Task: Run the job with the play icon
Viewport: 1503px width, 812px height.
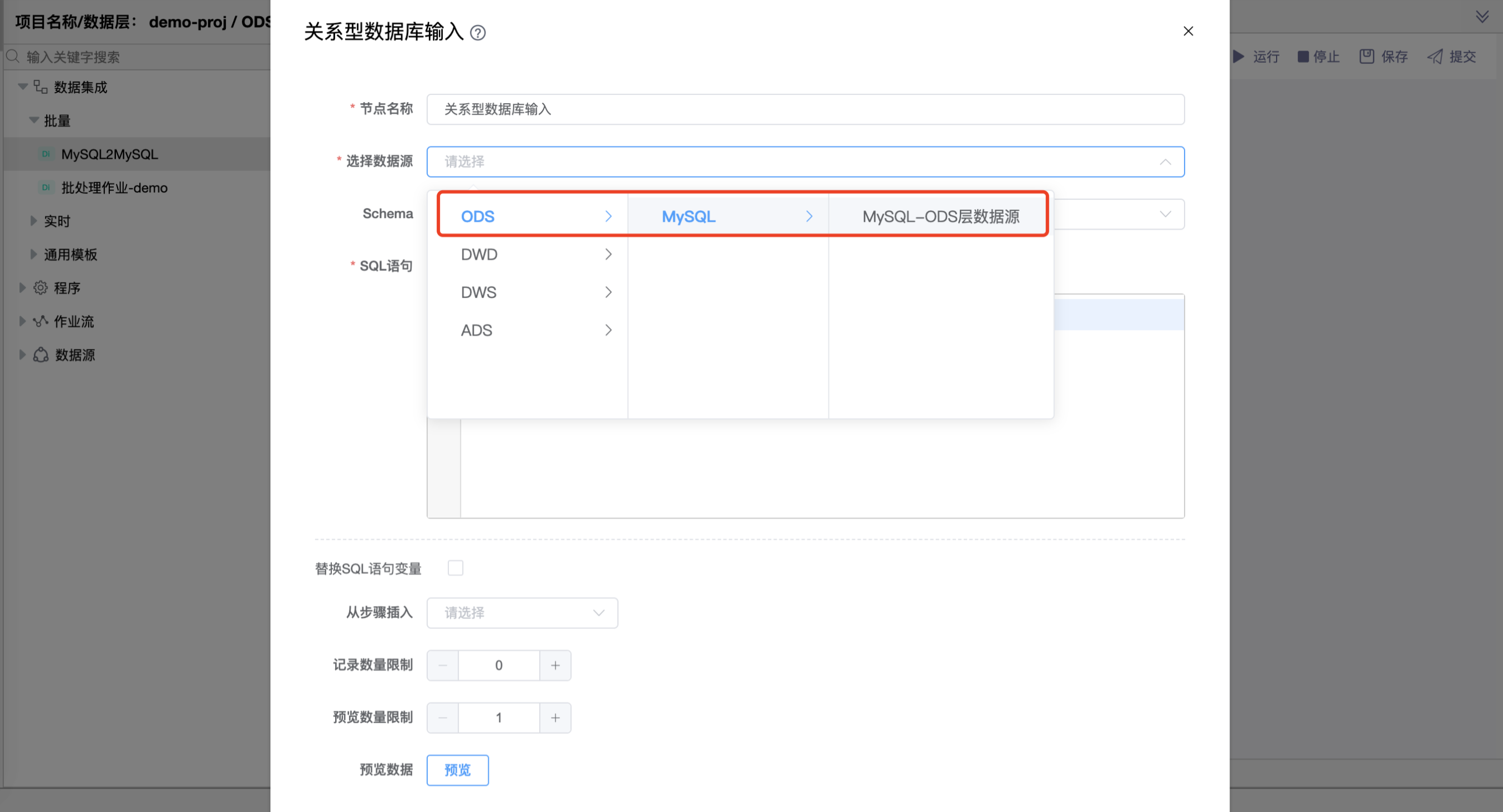Action: pyautogui.click(x=1239, y=56)
